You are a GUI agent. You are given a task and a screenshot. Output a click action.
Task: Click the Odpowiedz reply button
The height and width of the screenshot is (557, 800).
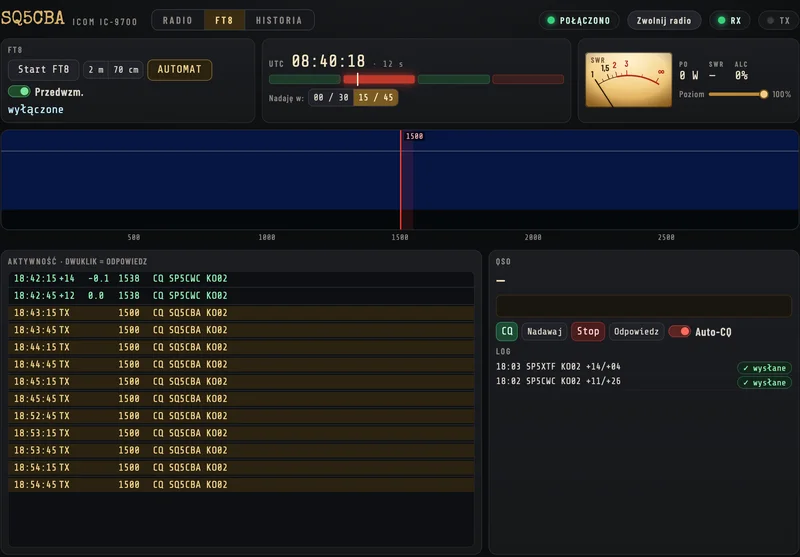pyautogui.click(x=636, y=332)
